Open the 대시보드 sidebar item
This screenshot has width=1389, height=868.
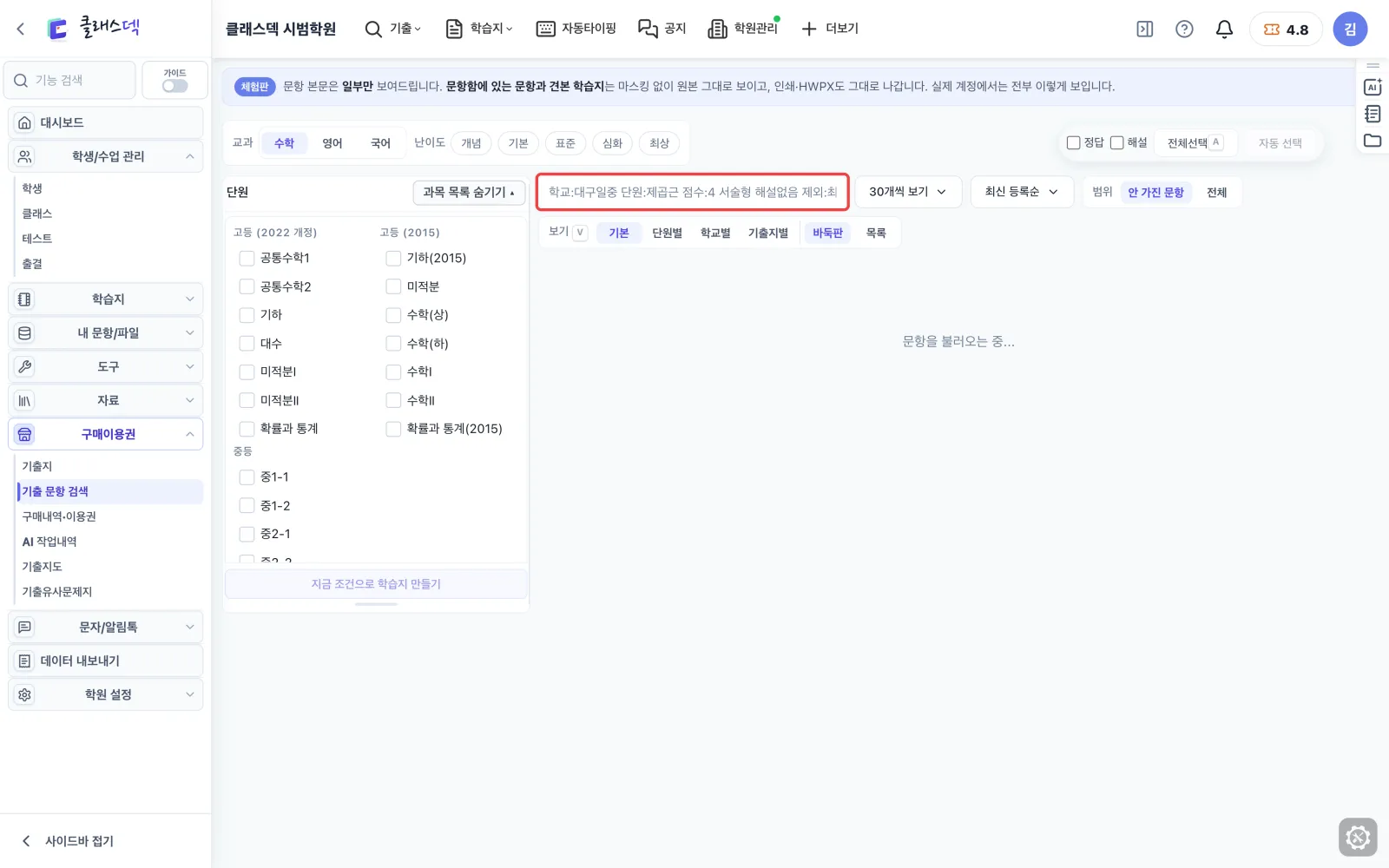pos(106,122)
